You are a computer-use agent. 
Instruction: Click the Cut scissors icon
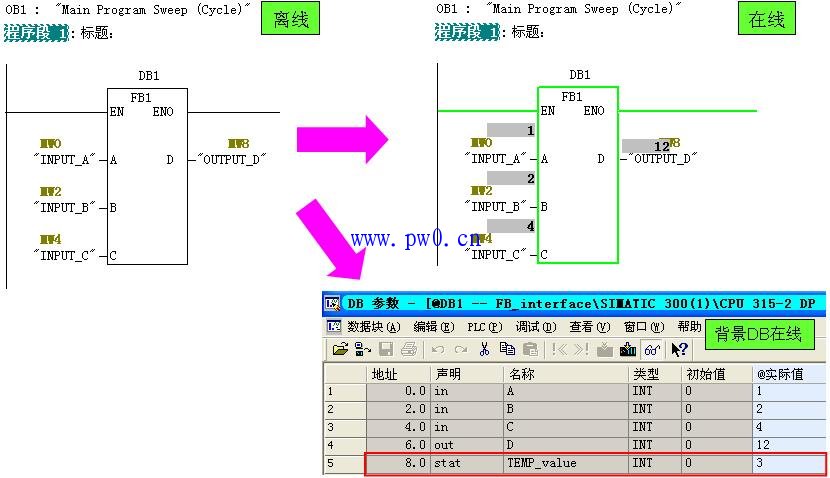pyautogui.click(x=485, y=349)
